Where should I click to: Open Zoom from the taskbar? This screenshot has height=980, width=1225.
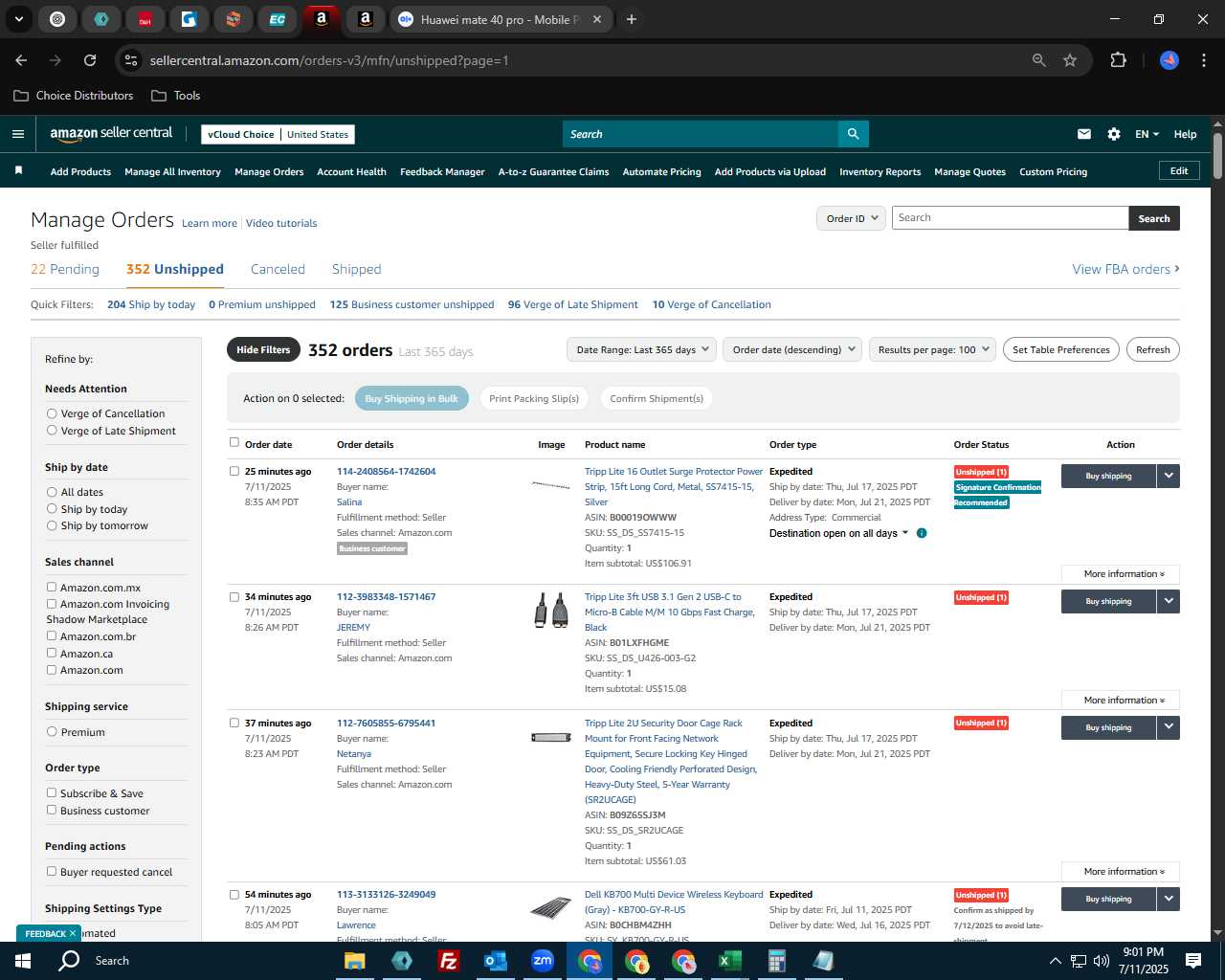click(542, 961)
